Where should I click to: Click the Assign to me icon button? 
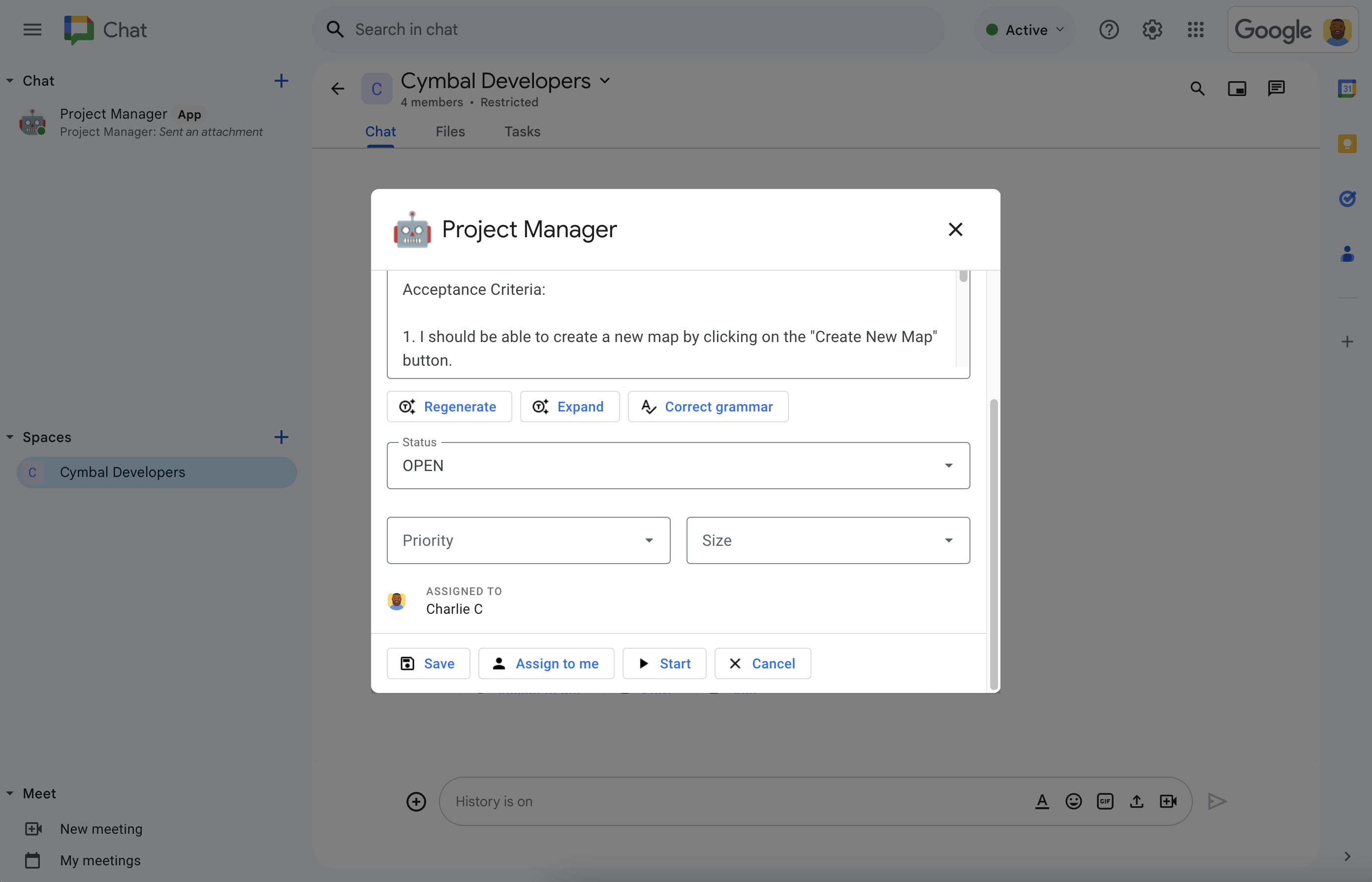(x=498, y=663)
